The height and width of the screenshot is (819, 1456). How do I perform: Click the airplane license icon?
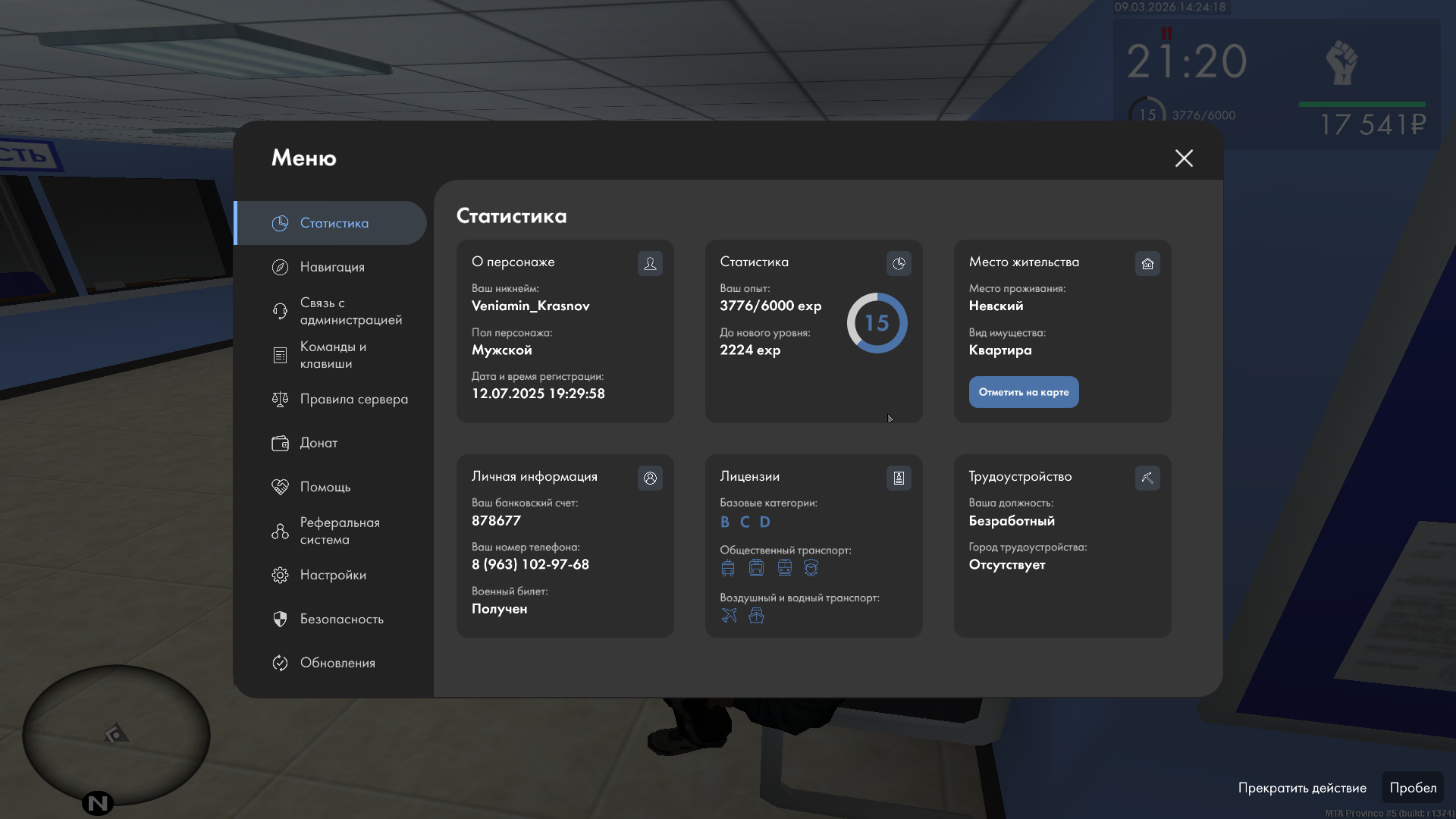point(729,616)
